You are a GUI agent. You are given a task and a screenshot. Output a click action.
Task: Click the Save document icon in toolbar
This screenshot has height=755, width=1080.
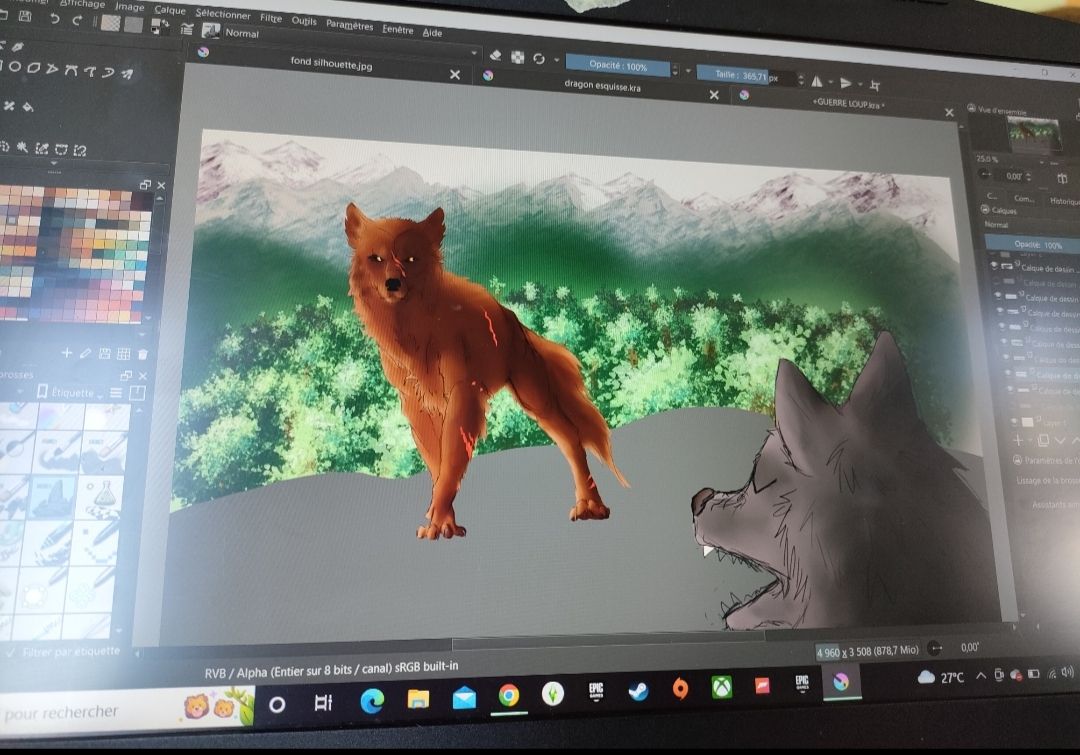[25, 15]
